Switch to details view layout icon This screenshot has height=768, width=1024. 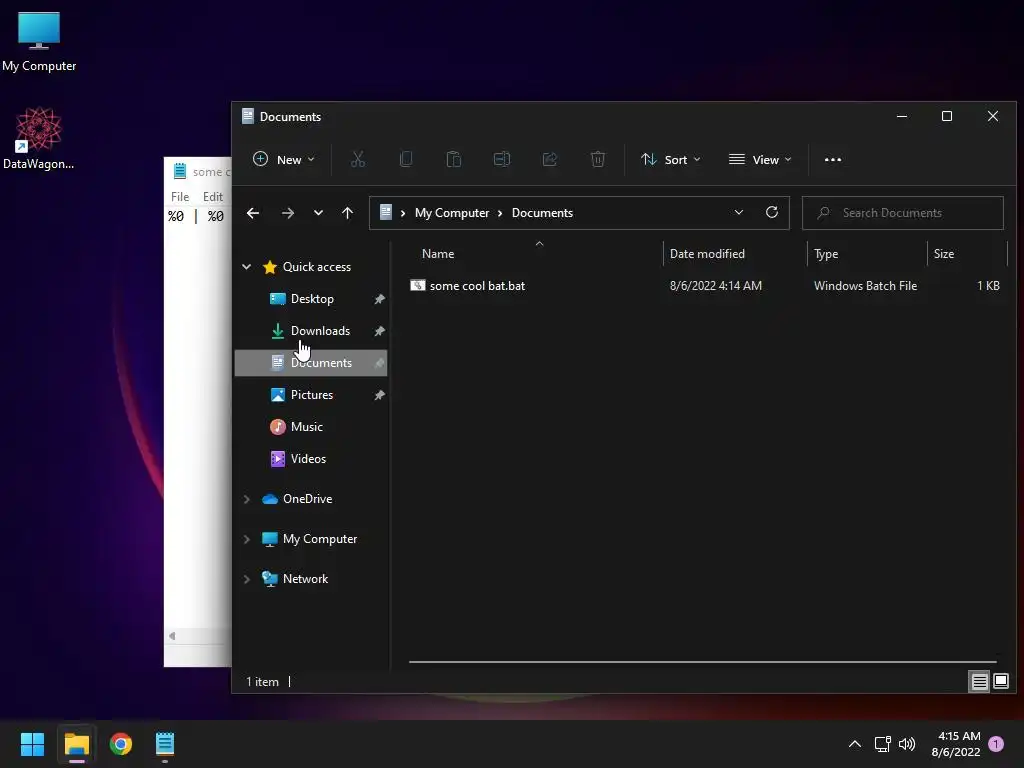[979, 682]
